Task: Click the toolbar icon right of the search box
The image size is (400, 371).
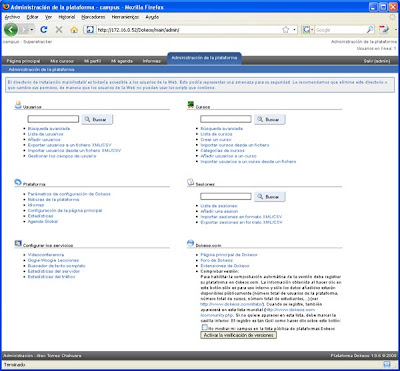Action: (x=383, y=30)
